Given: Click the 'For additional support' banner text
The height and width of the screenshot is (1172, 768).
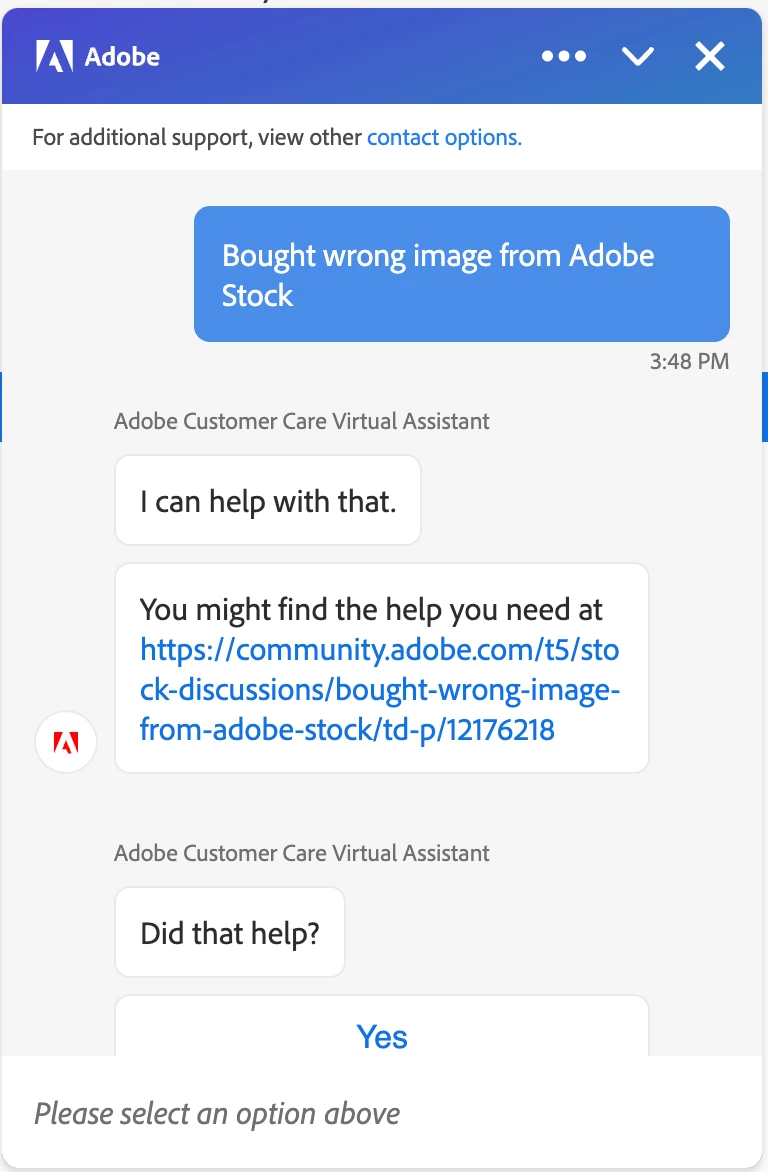Looking at the screenshot, I should [197, 137].
